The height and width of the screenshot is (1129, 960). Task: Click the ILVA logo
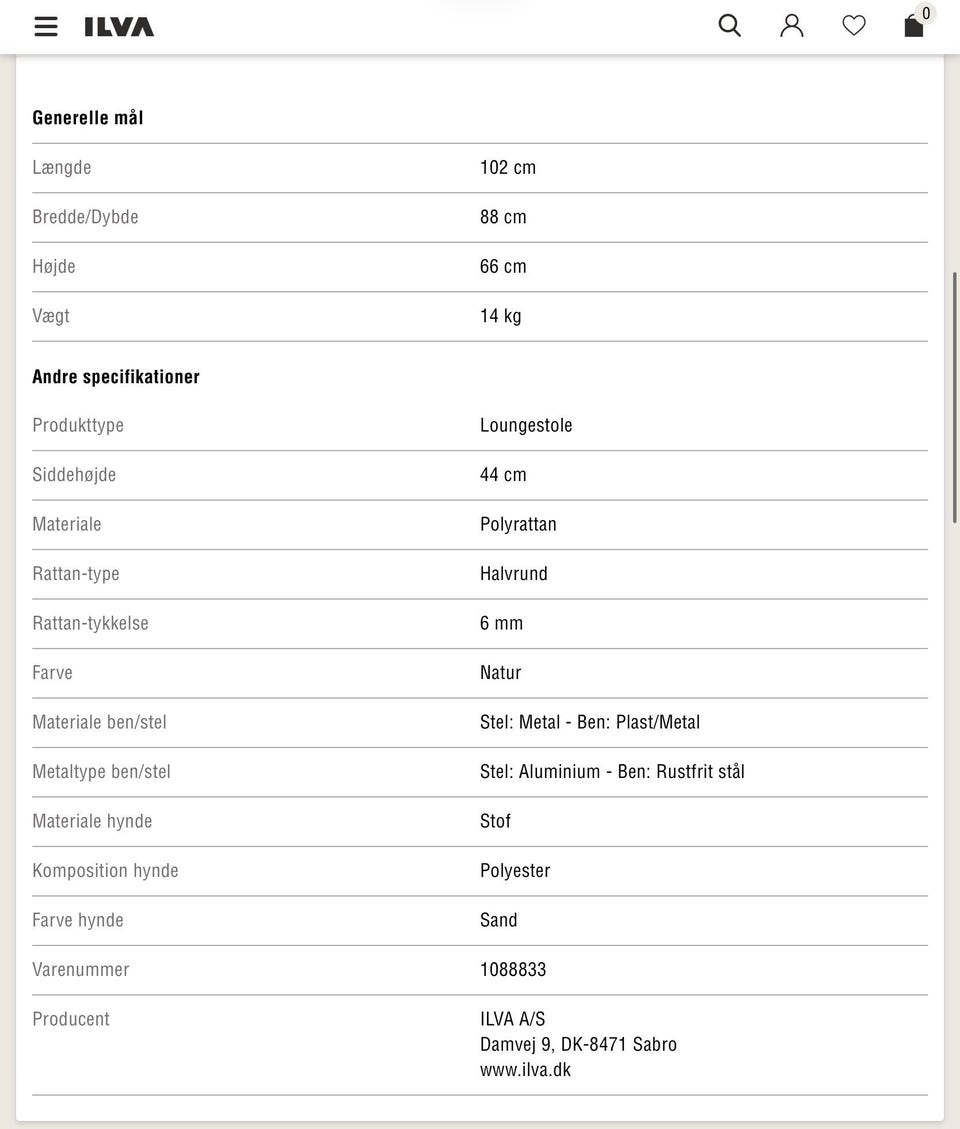pos(119,27)
